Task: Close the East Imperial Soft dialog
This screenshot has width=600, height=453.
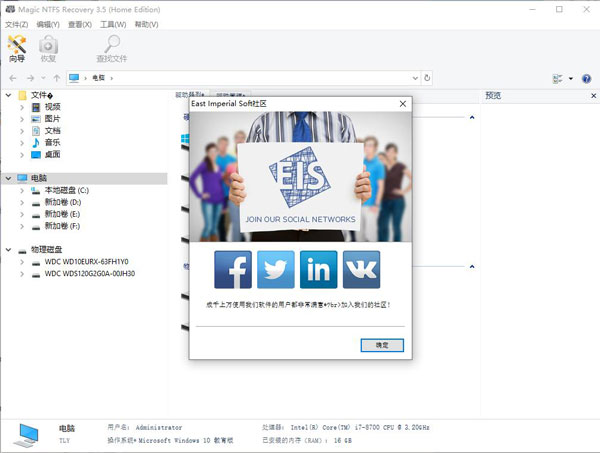Action: (x=403, y=104)
